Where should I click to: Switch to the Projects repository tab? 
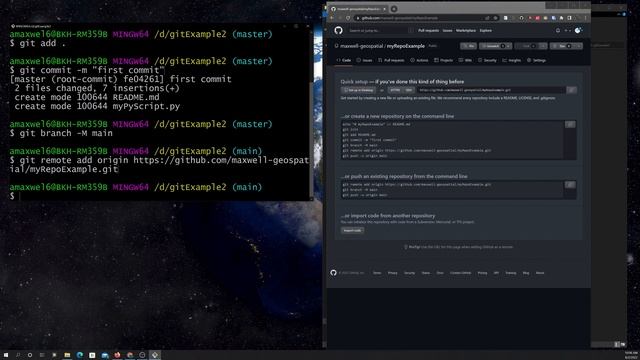[x=444, y=60]
